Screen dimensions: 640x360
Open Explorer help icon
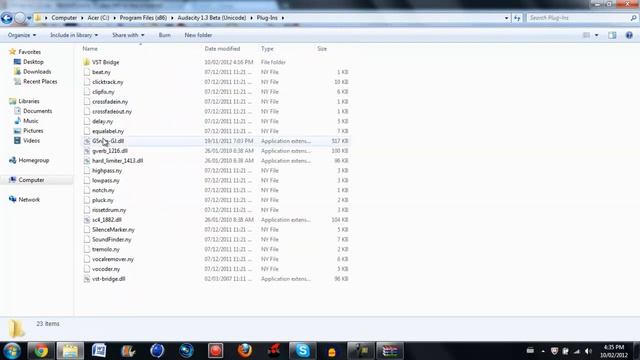pos(629,36)
